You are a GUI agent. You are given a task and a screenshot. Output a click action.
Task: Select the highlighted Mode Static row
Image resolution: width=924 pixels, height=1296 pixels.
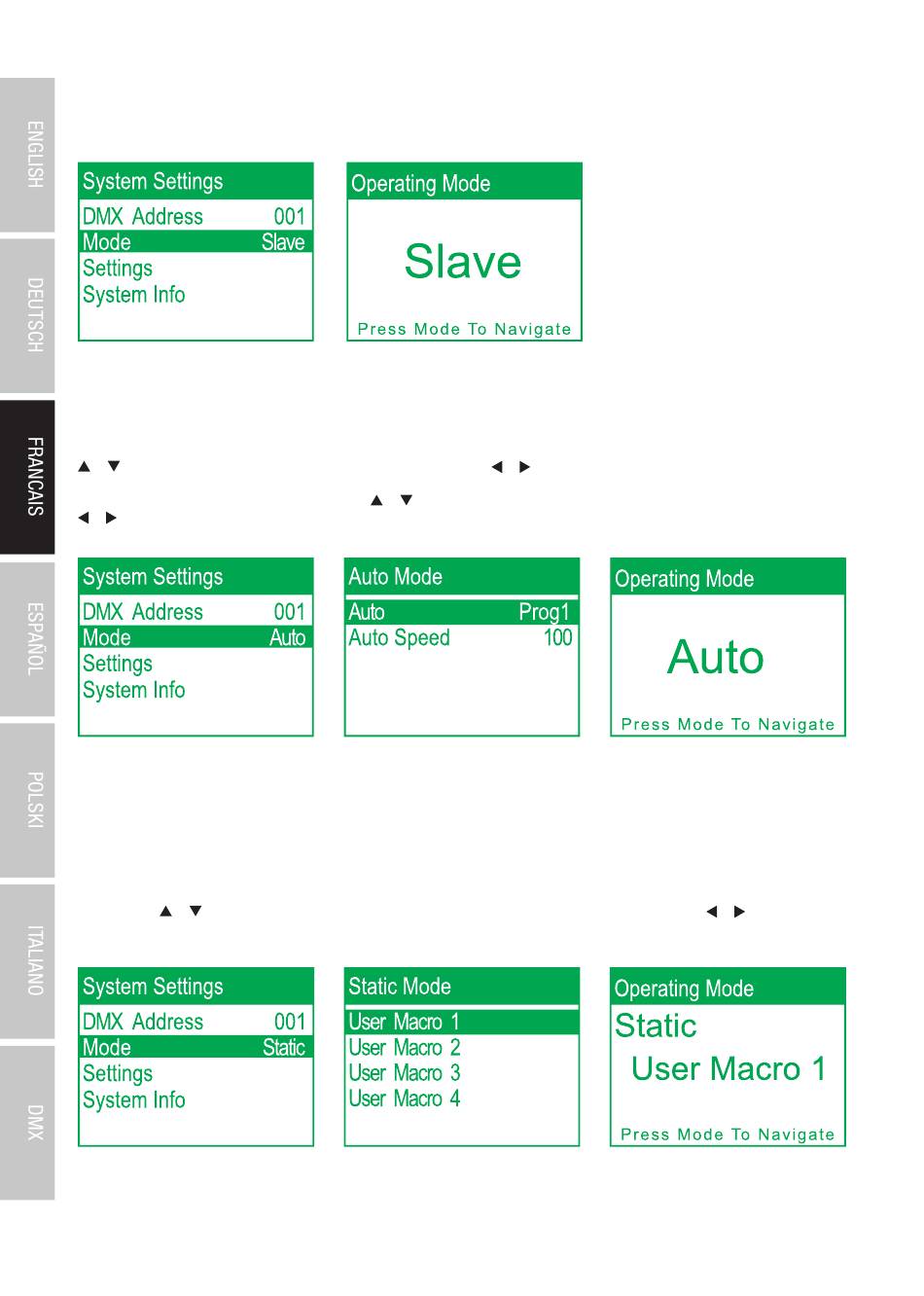point(195,1047)
